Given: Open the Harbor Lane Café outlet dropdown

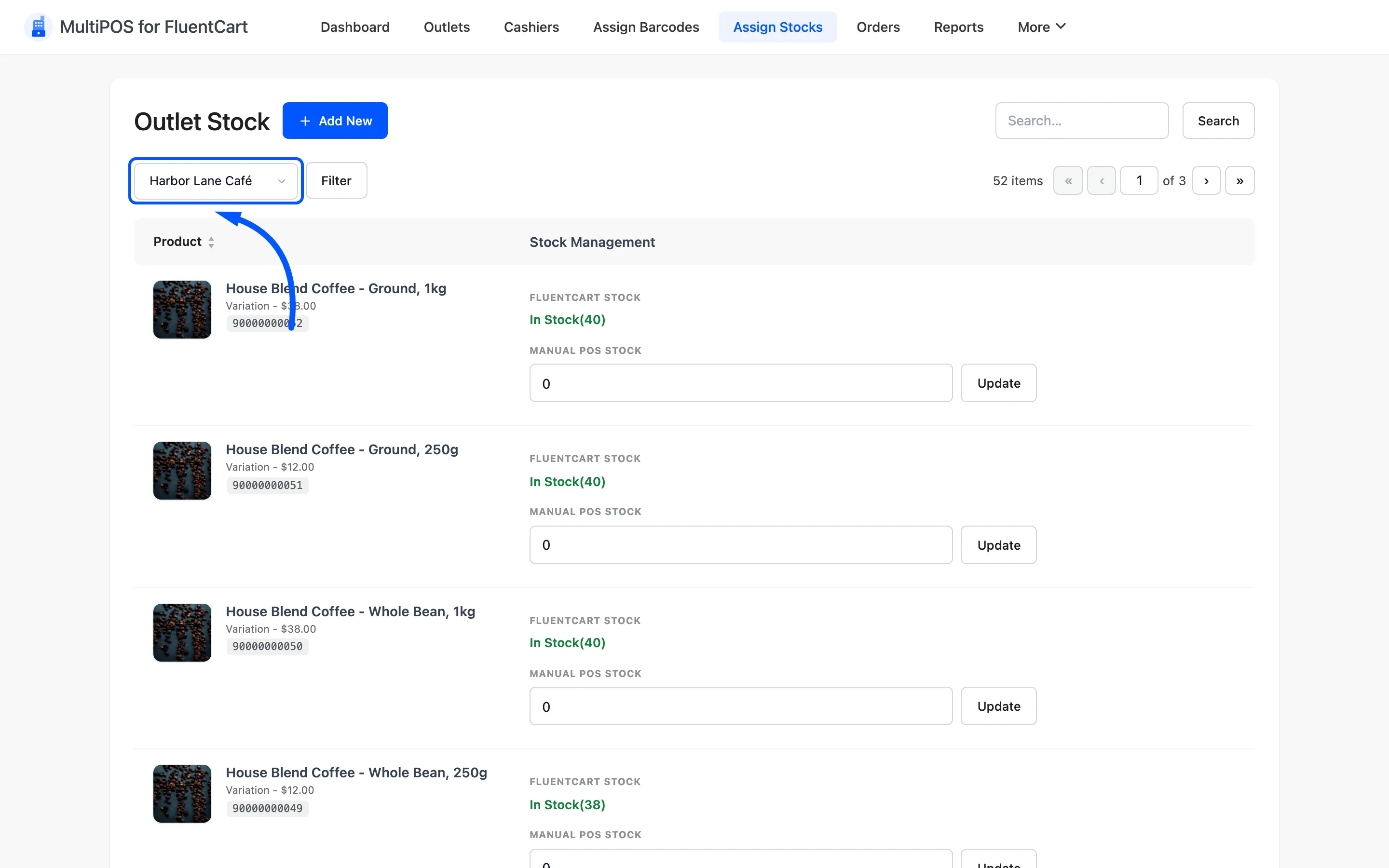Looking at the screenshot, I should coord(216,181).
